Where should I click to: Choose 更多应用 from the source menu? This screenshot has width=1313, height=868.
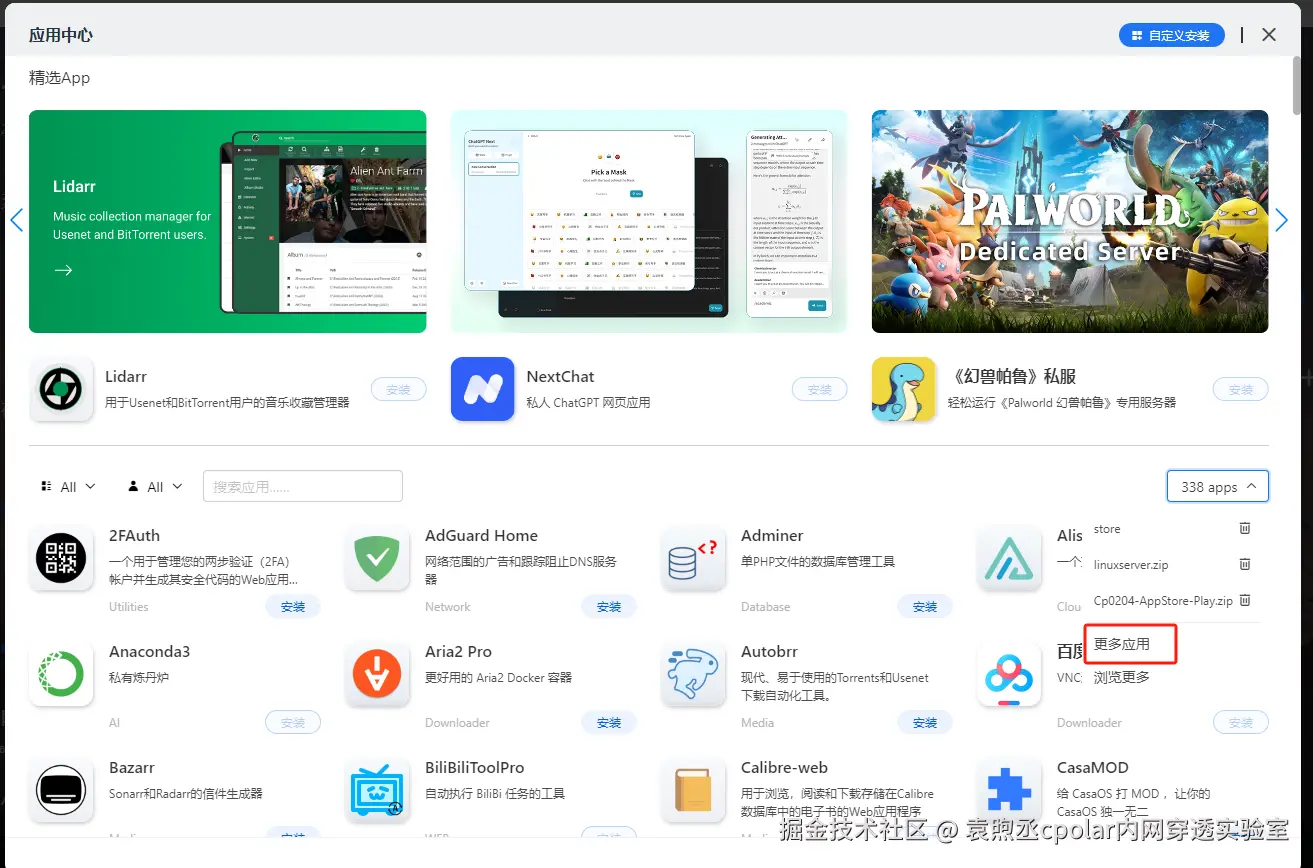[x=1121, y=644]
